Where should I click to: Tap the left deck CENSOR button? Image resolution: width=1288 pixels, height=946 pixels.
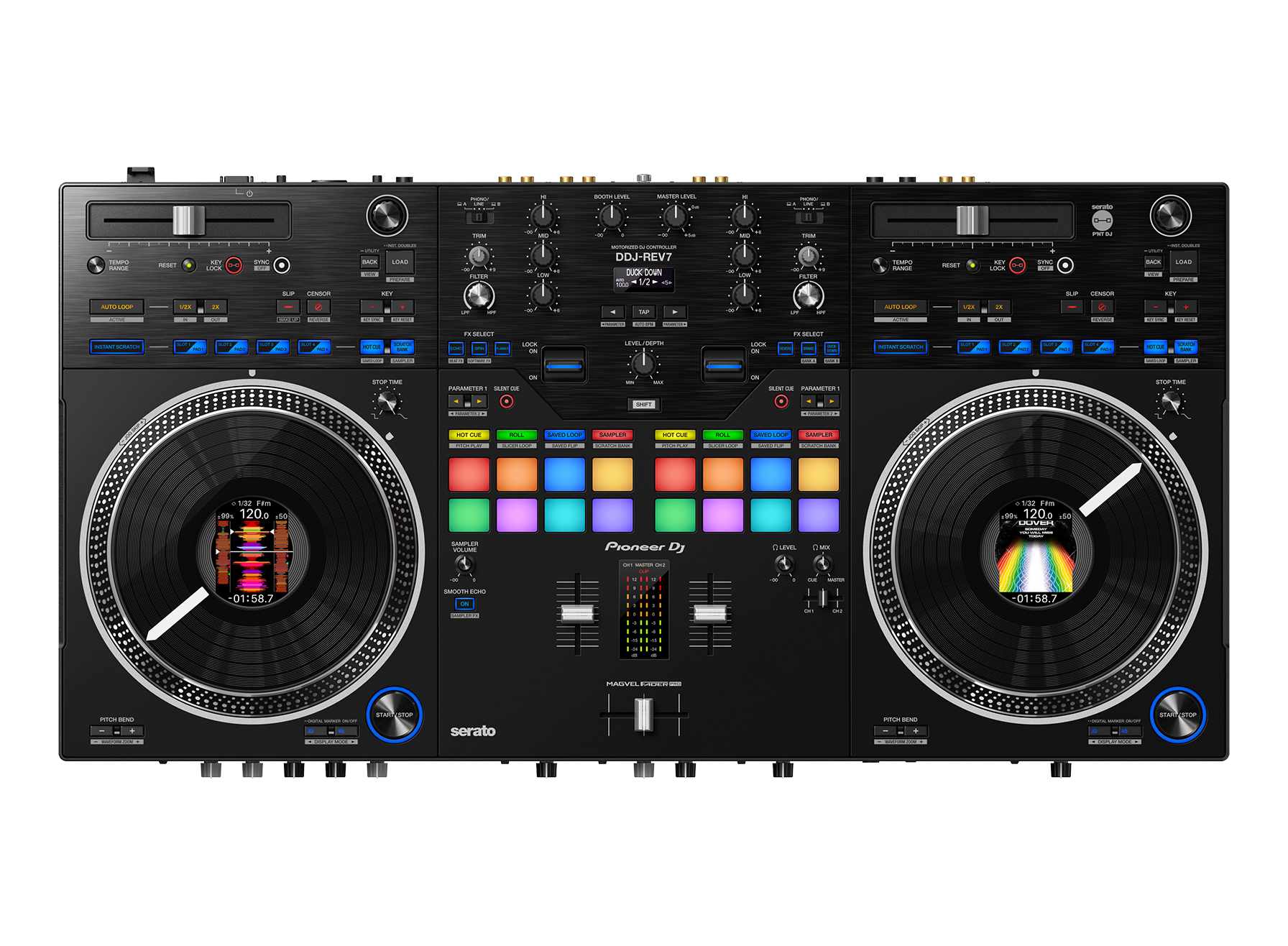coord(318,307)
